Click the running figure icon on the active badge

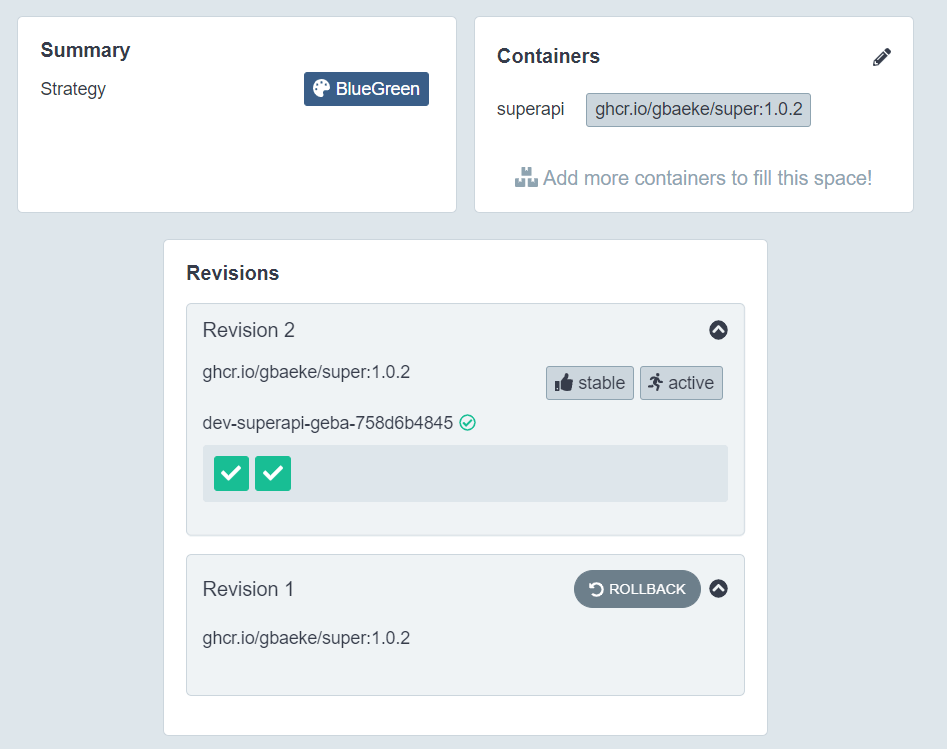(655, 382)
